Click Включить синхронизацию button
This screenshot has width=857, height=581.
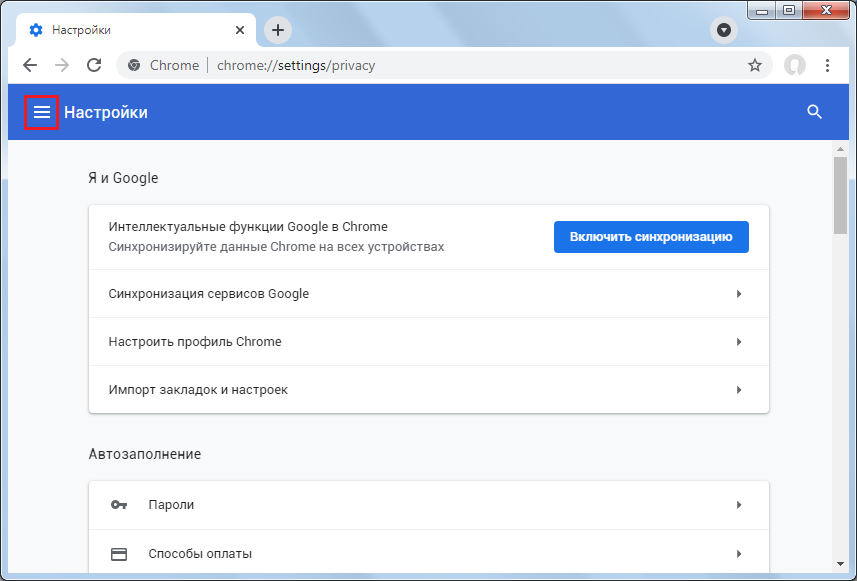[651, 237]
